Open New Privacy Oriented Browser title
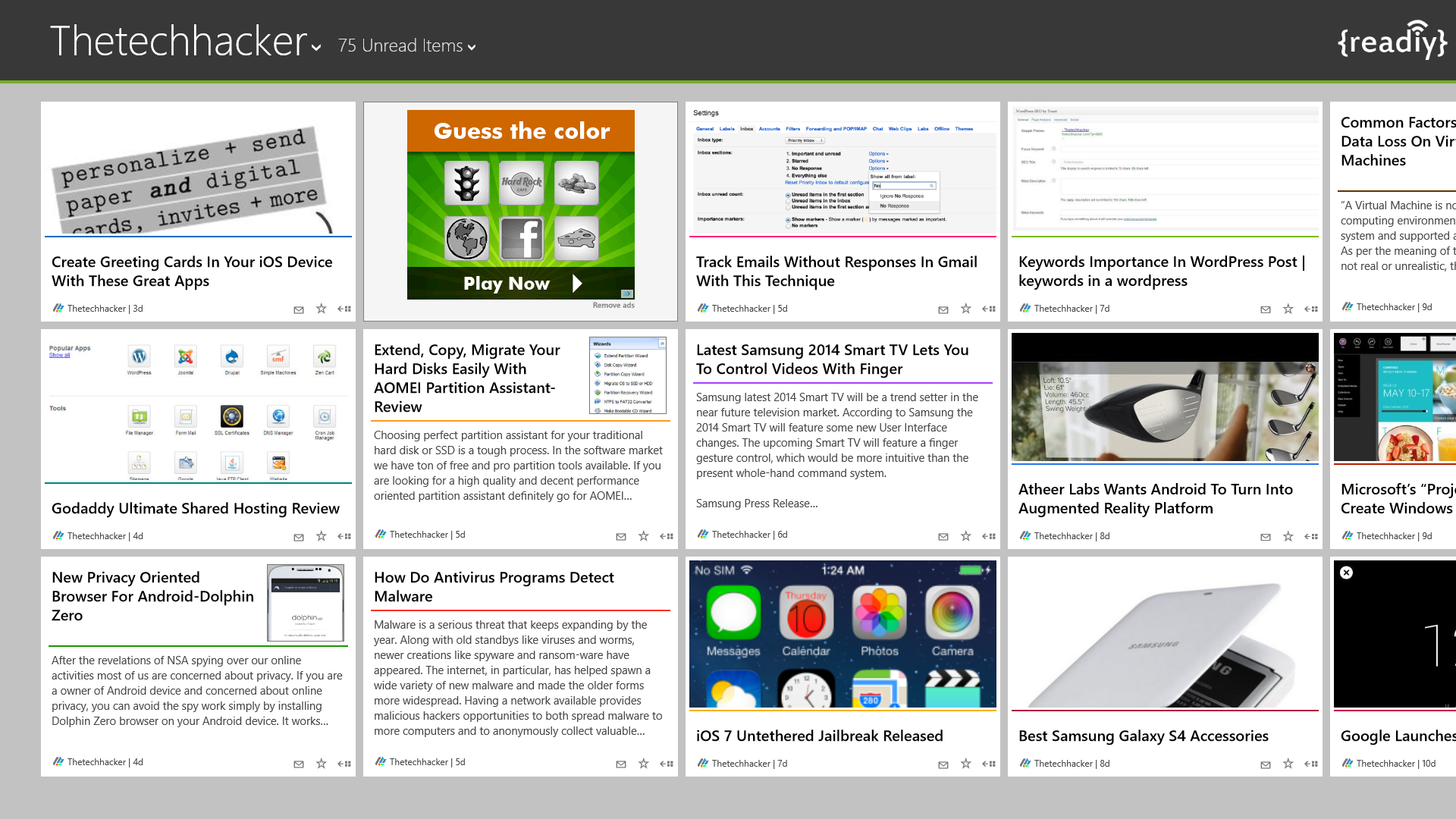The width and height of the screenshot is (1456, 819). click(152, 597)
